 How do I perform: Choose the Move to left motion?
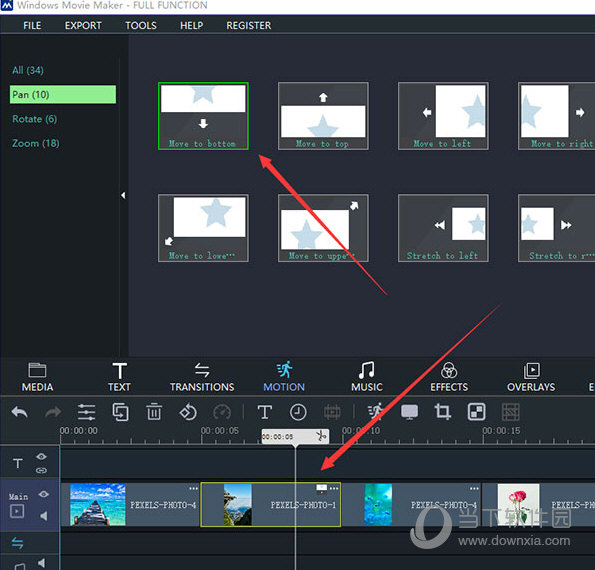(x=443, y=116)
